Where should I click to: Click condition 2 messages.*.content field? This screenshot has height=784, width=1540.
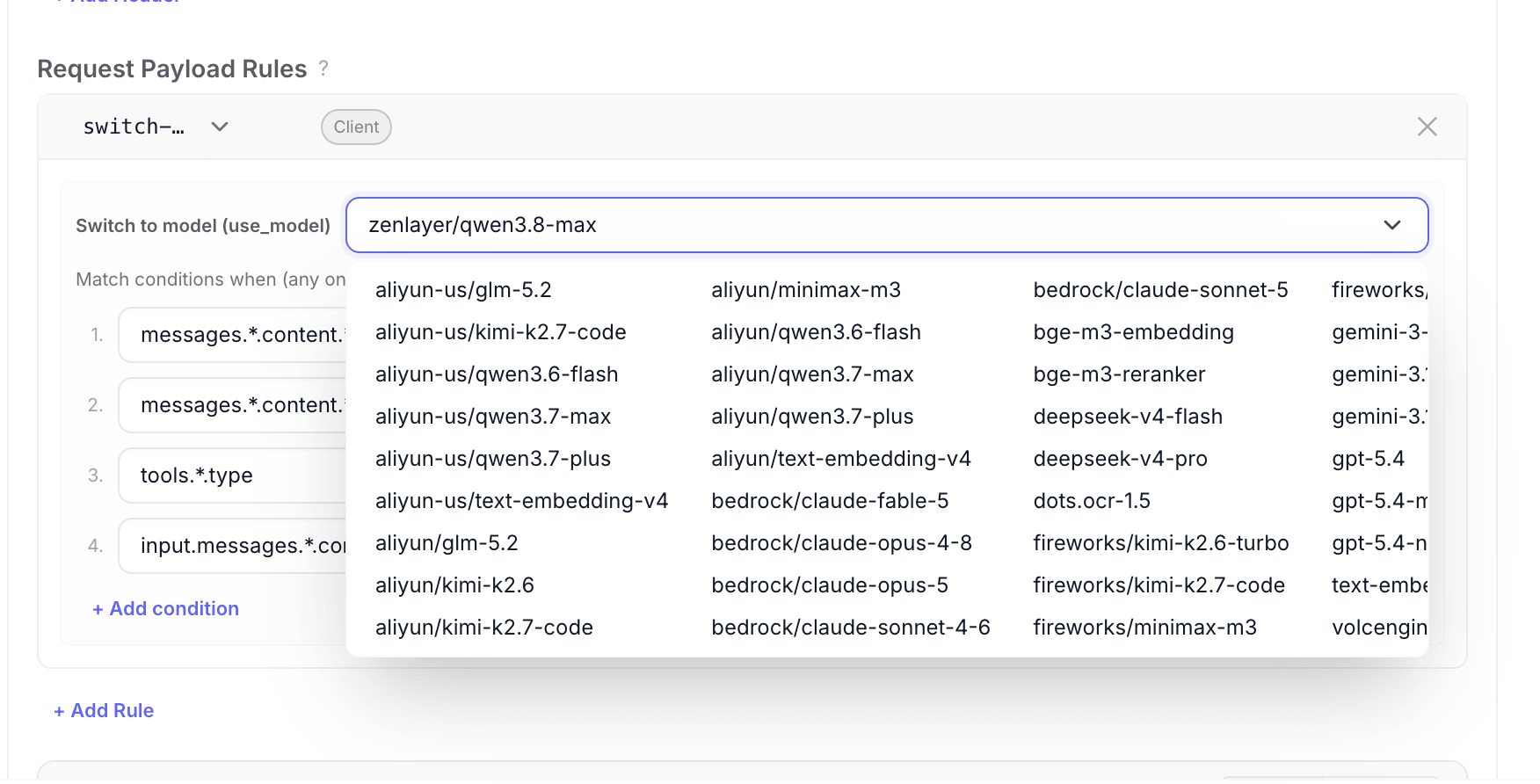233,405
